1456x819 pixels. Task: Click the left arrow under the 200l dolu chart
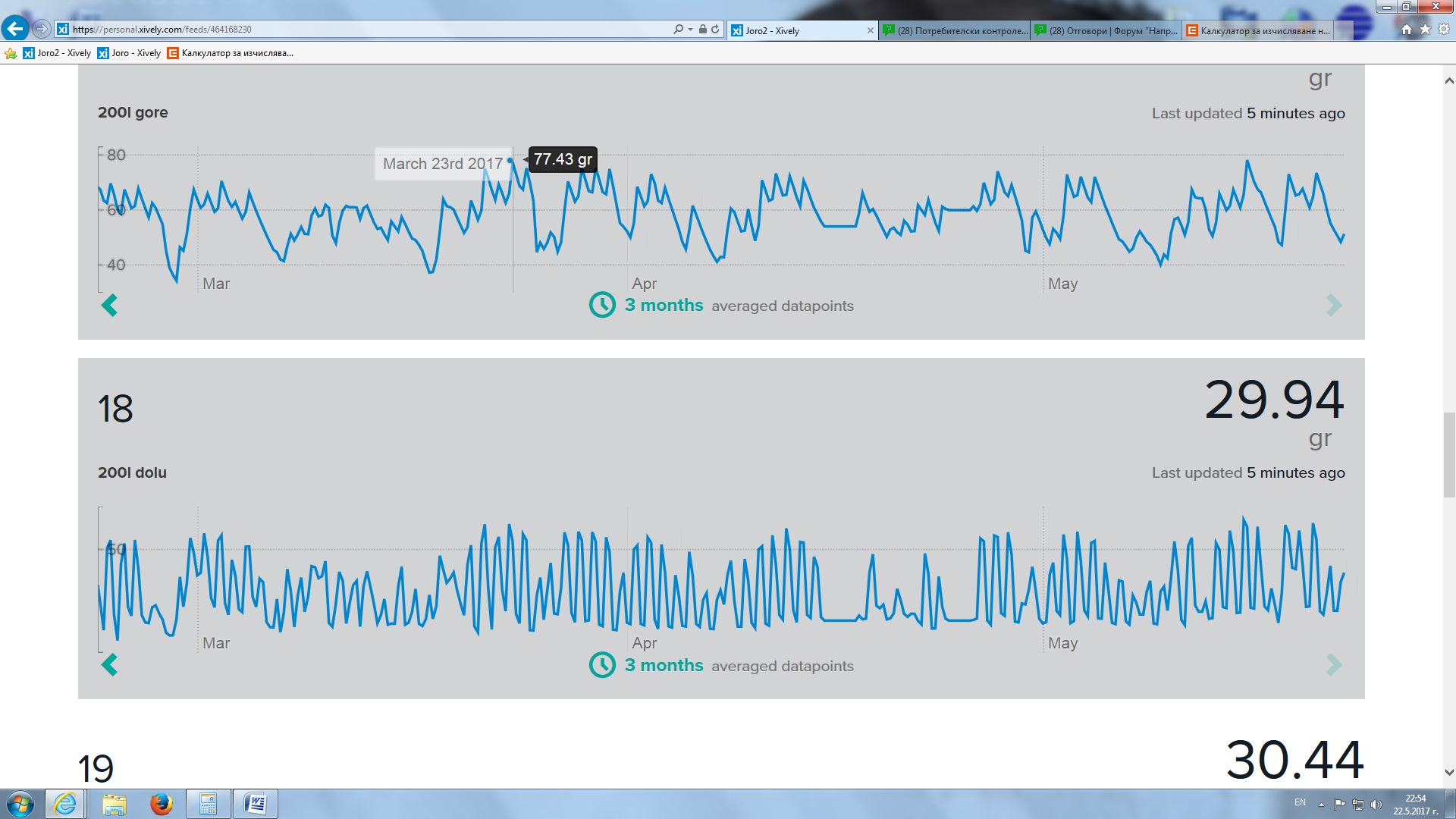[109, 665]
